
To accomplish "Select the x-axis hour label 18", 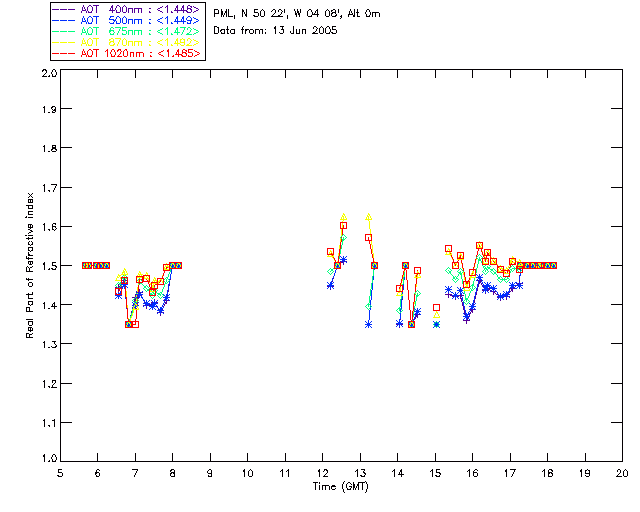I will tap(547, 473).
